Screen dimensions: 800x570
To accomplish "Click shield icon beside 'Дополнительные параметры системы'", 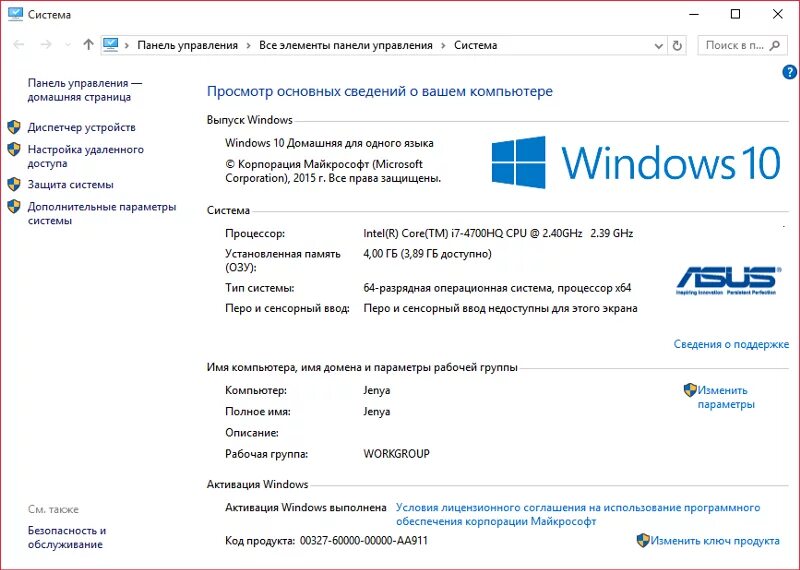I will coord(14,207).
